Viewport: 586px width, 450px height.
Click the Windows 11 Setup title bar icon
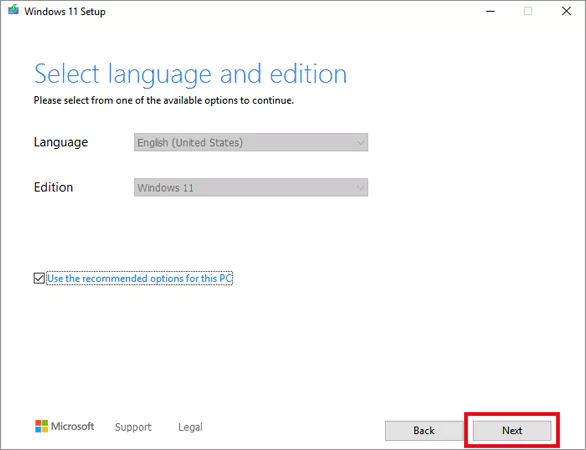click(13, 10)
